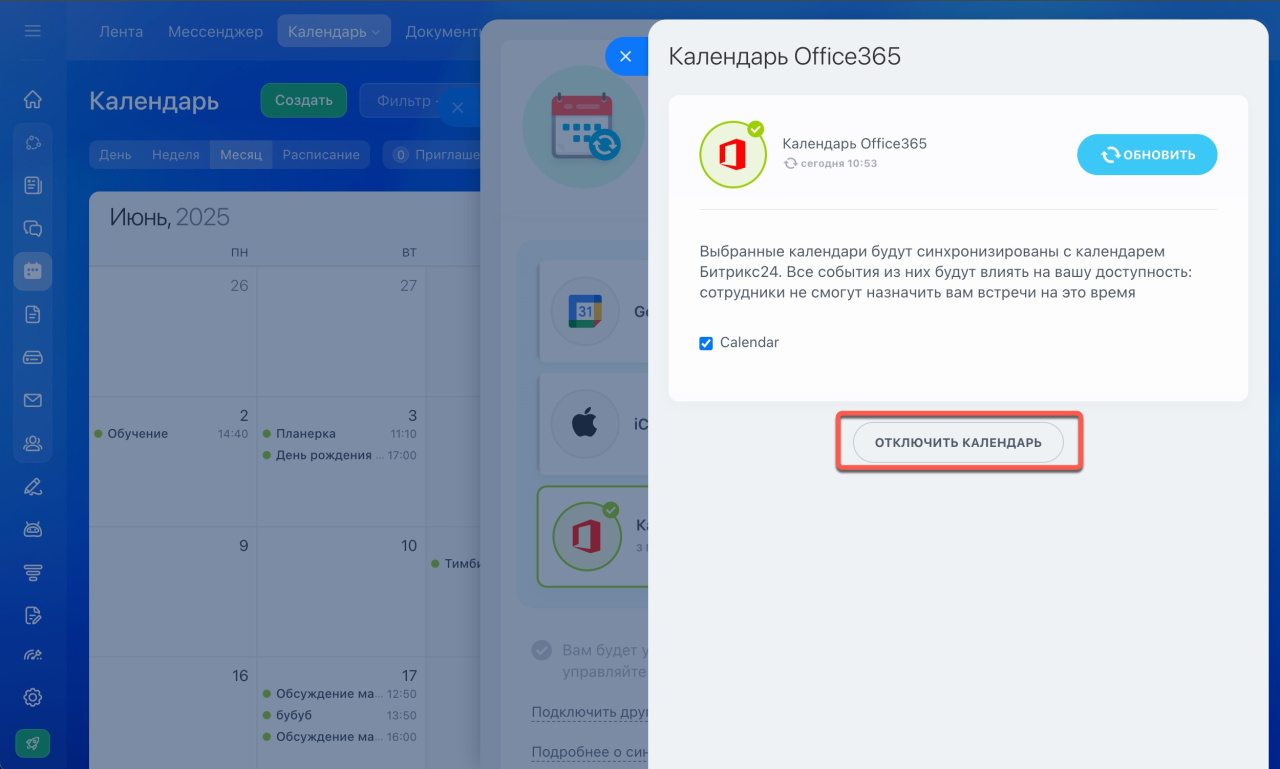The image size is (1280, 769).
Task: Switch to the День view tab
Action: 115,155
